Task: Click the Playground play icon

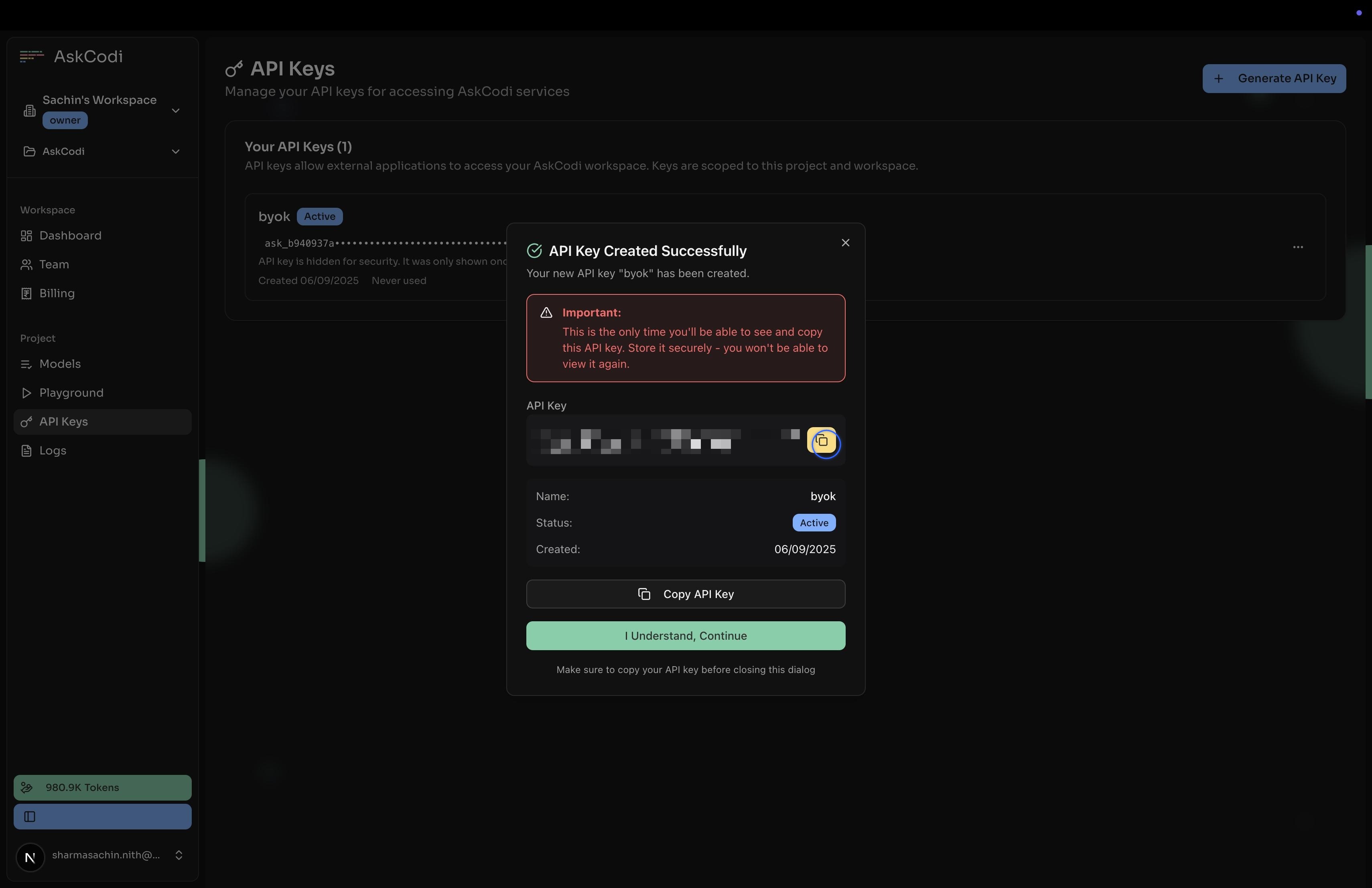Action: click(26, 393)
